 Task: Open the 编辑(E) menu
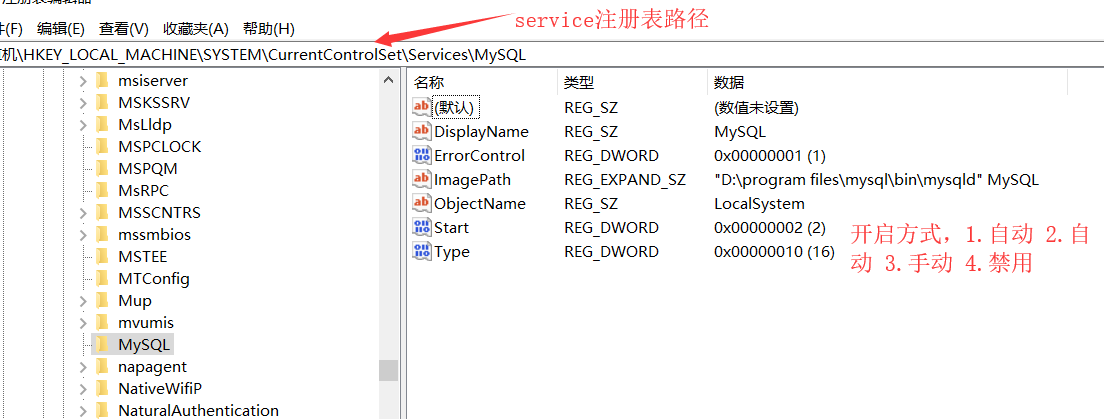[61, 29]
